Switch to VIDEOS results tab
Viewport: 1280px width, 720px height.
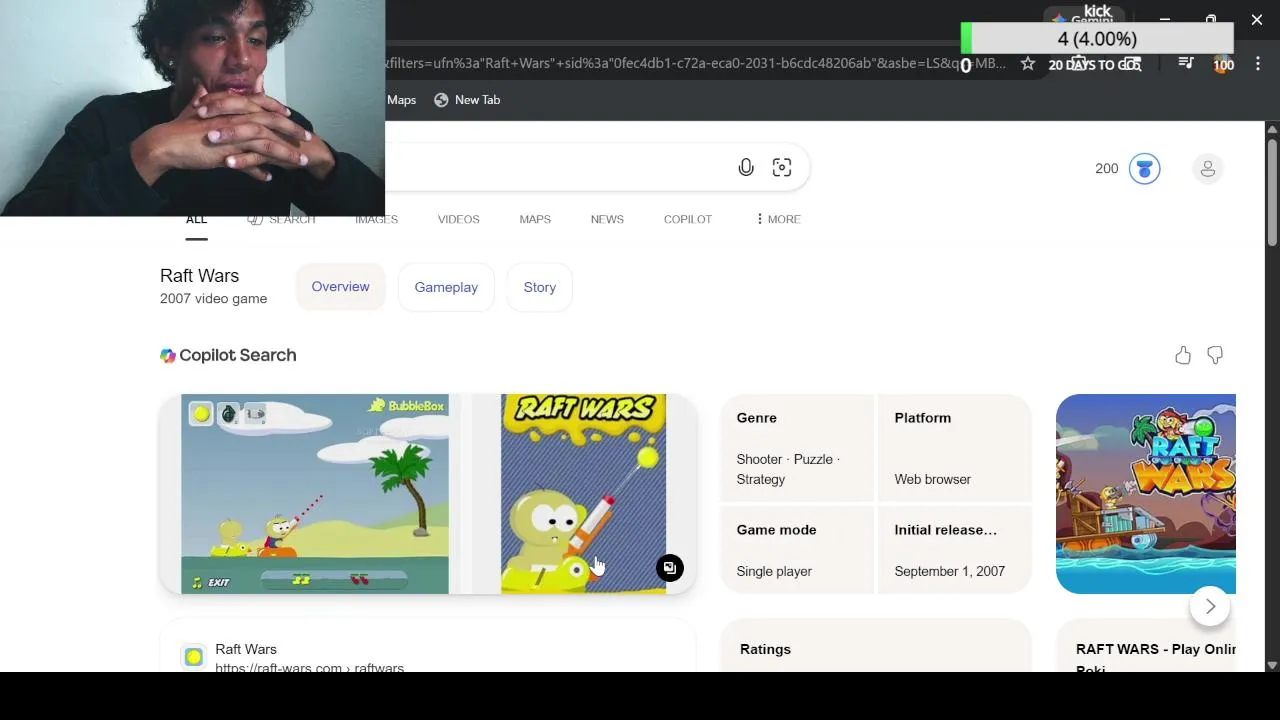[458, 219]
